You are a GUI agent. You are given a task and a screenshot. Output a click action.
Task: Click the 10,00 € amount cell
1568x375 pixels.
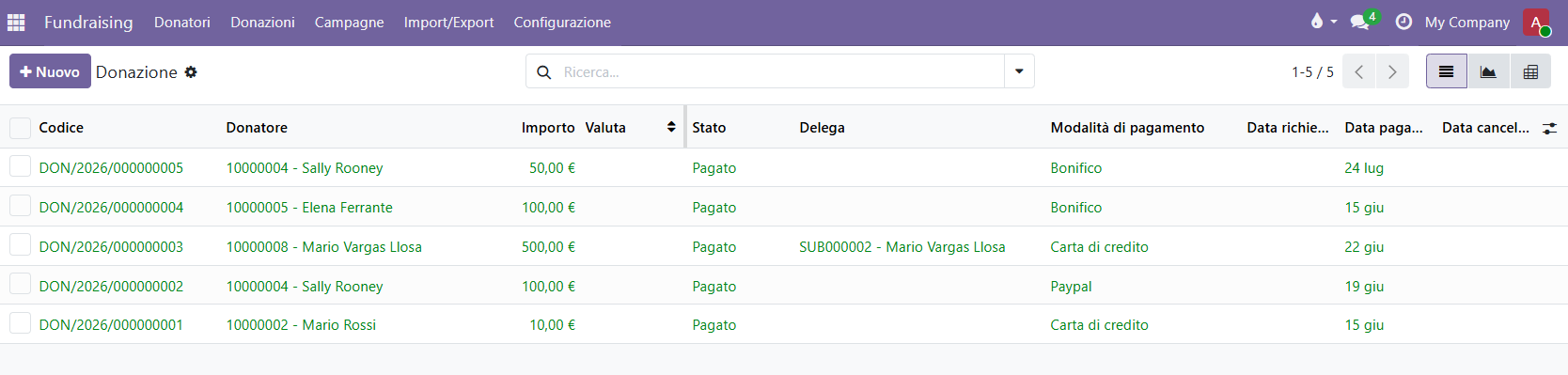(552, 324)
